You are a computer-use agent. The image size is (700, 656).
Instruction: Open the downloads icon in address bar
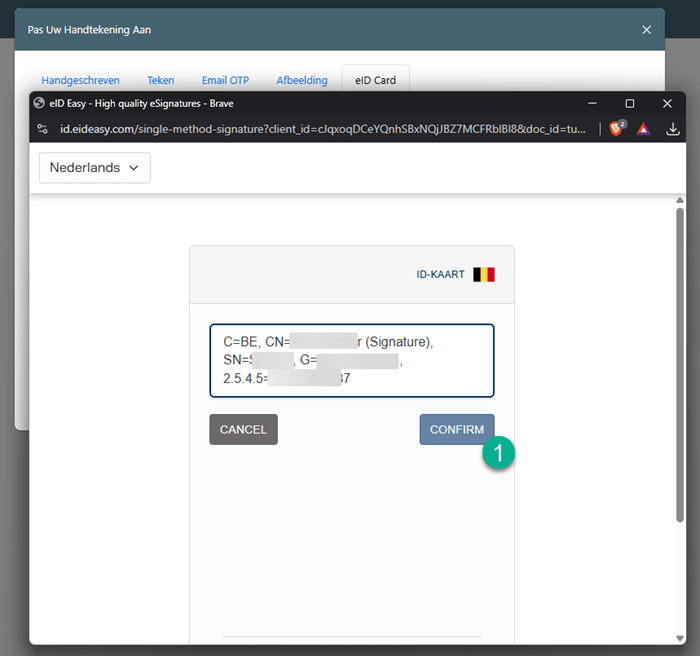point(673,129)
